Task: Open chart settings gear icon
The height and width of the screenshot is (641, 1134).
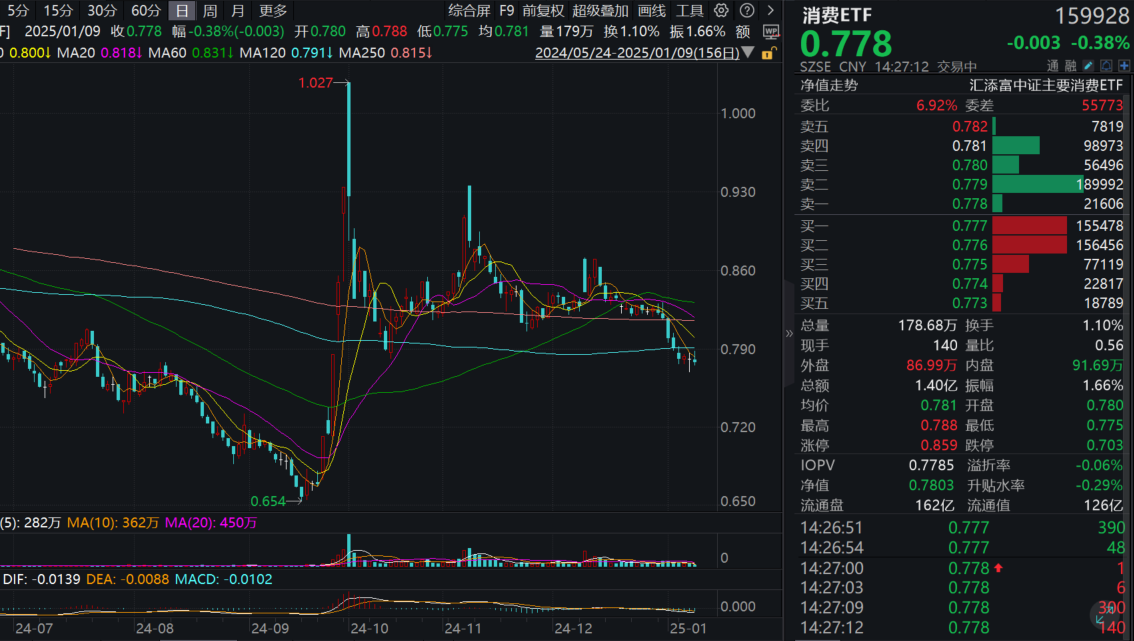Action: [x=721, y=11]
